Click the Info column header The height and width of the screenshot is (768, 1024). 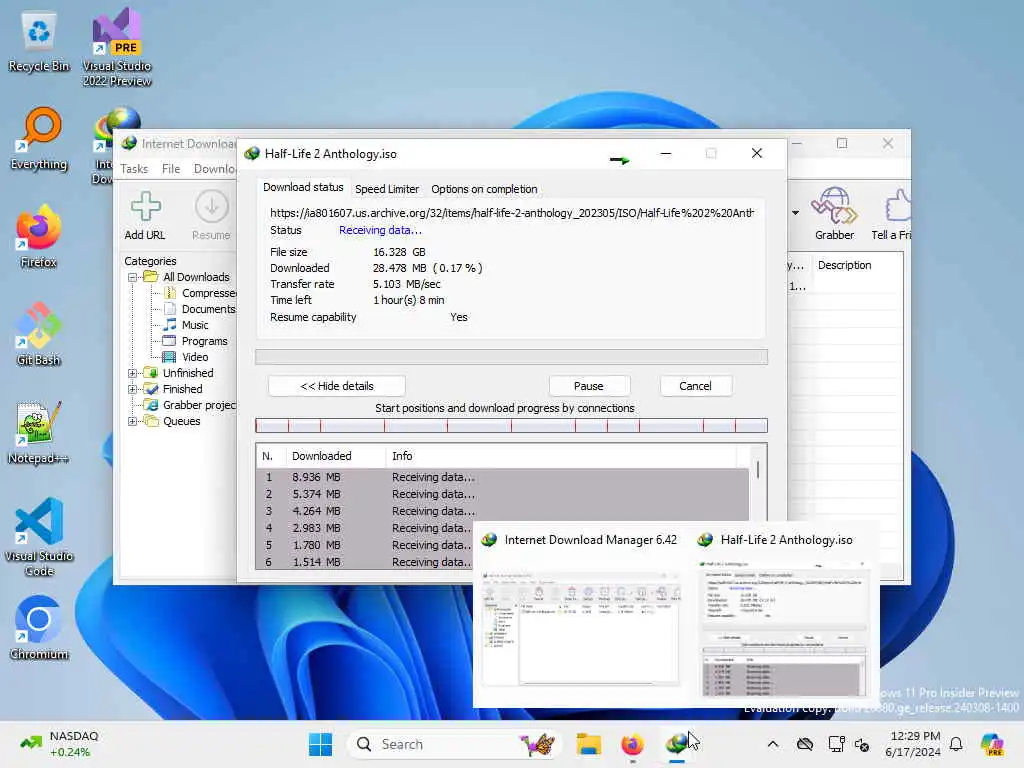562,456
